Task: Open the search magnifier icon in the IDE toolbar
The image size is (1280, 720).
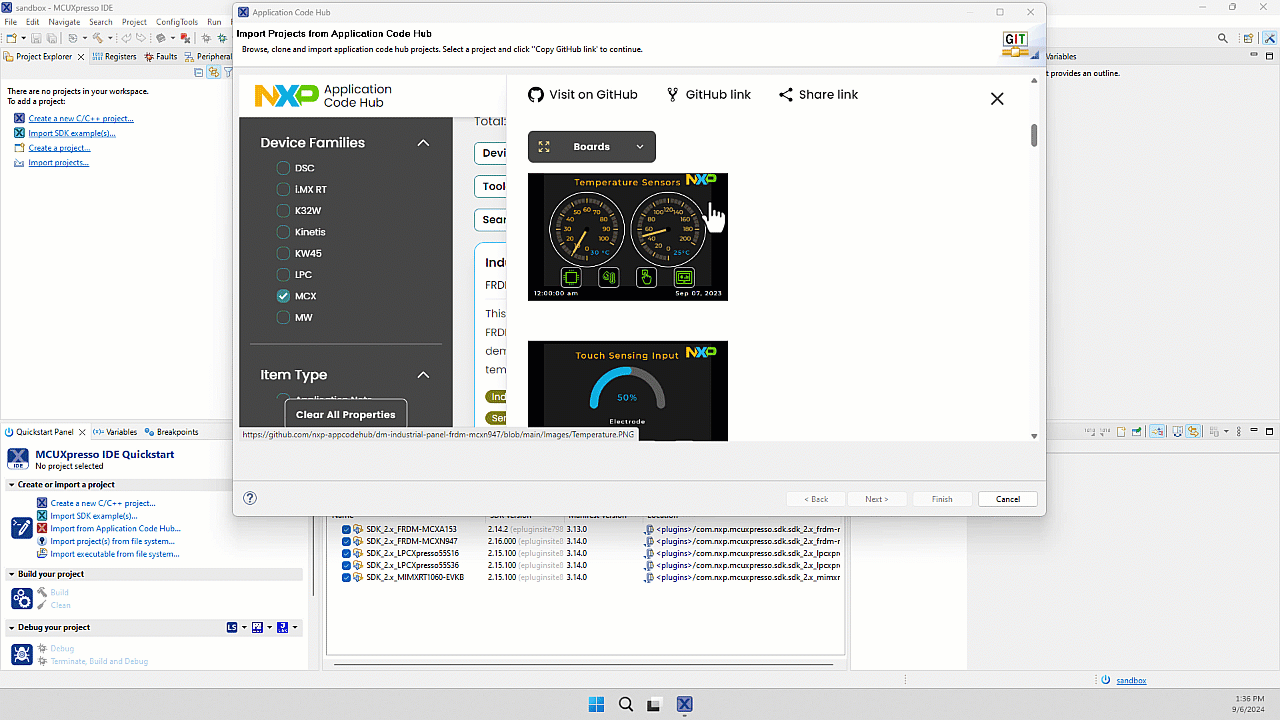Action: [x=1222, y=37]
